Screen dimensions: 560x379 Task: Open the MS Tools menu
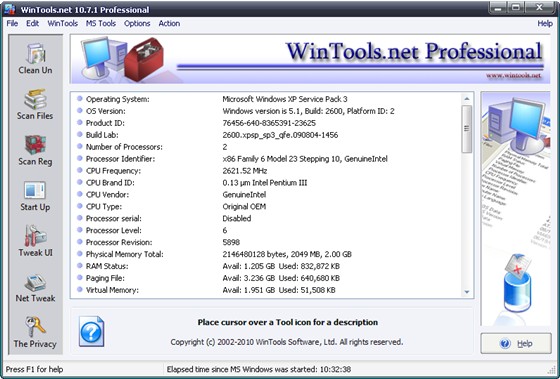pos(101,24)
